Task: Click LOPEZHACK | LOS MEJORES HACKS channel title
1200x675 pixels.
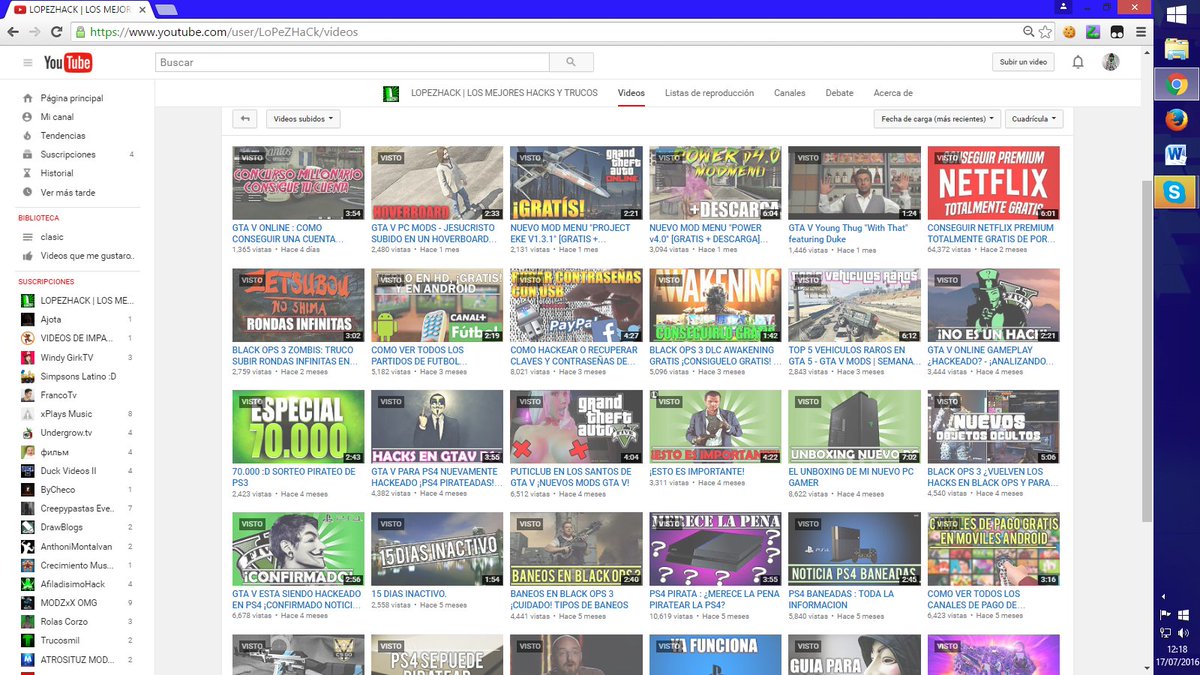Action: pos(504,93)
